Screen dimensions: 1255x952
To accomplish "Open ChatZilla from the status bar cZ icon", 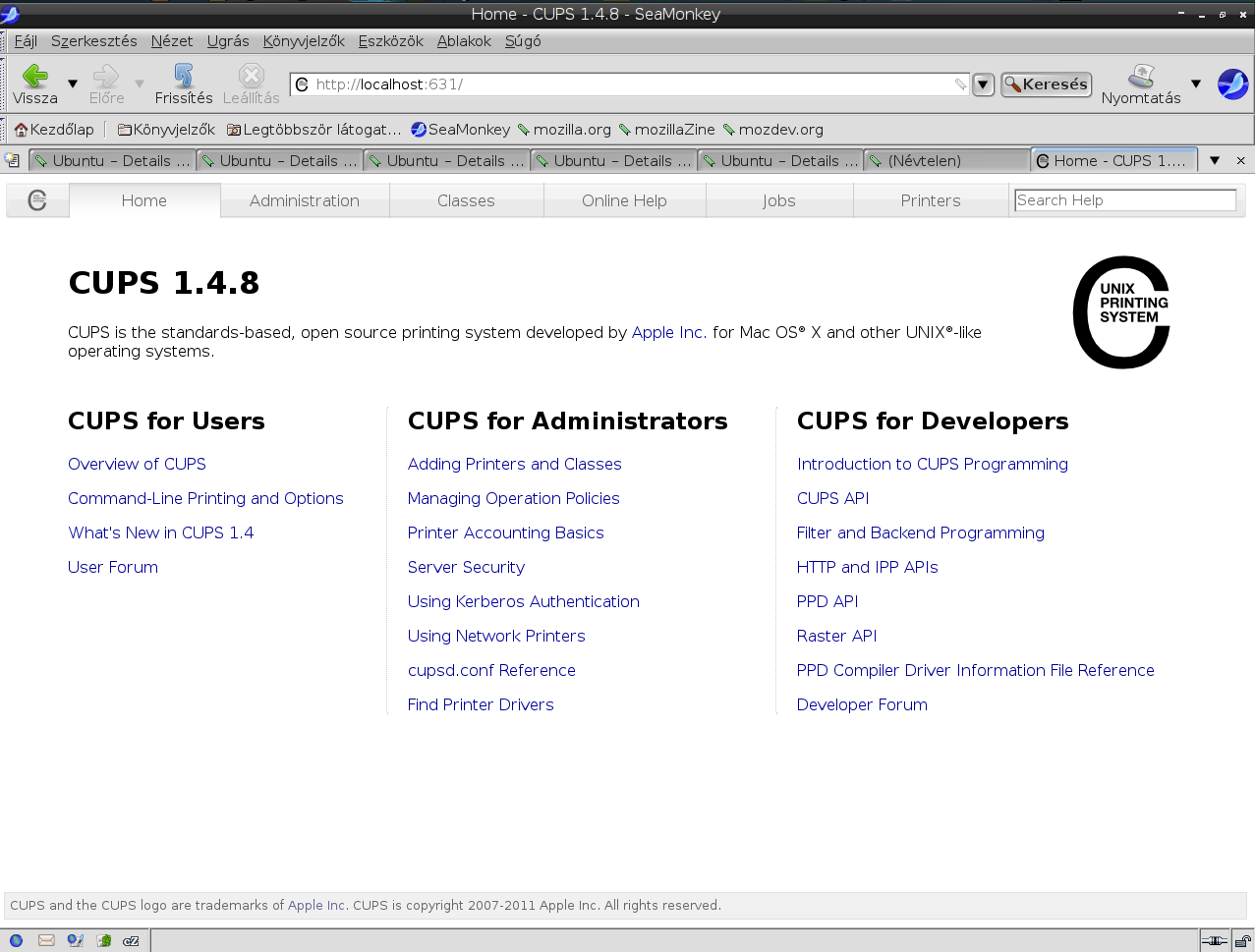I will pos(131,940).
